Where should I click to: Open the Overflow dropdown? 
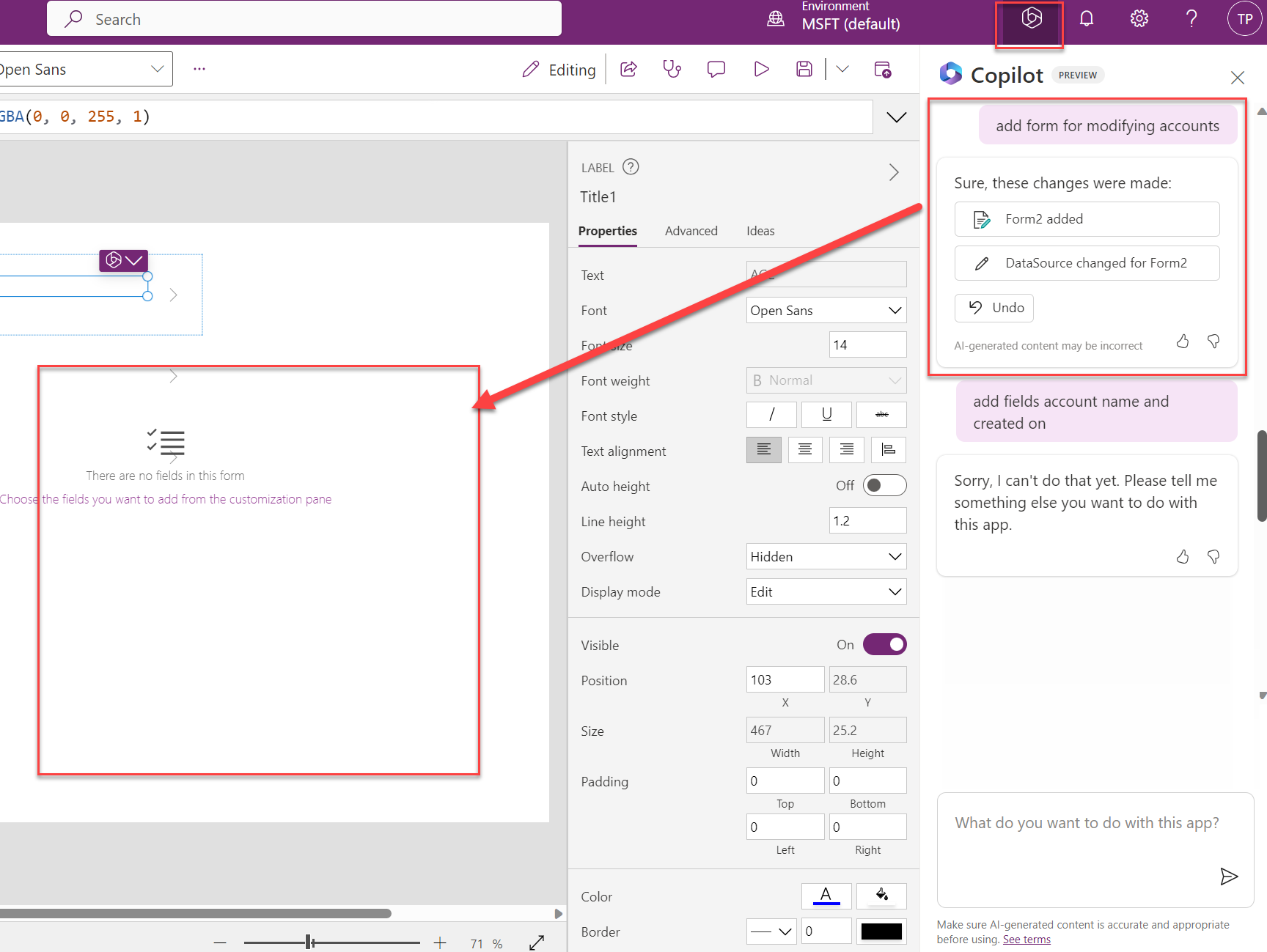coord(826,557)
